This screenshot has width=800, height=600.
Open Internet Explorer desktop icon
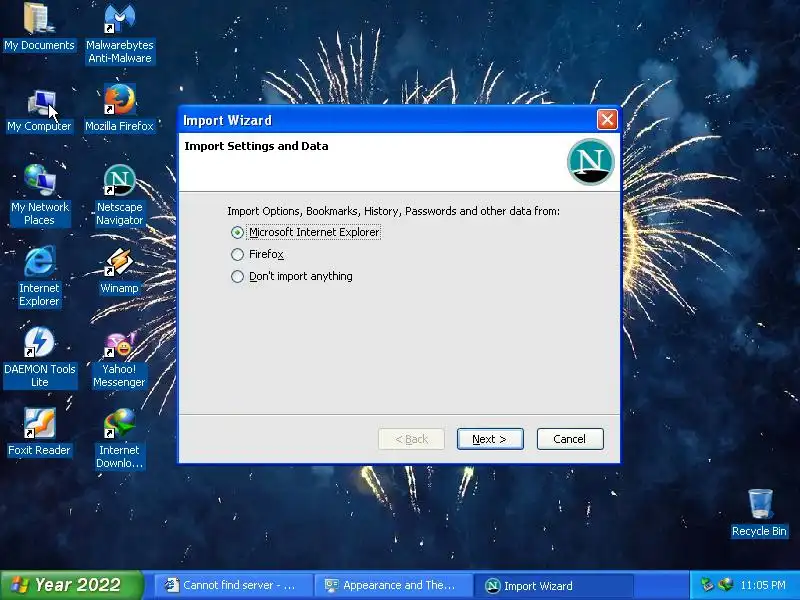click(x=39, y=276)
